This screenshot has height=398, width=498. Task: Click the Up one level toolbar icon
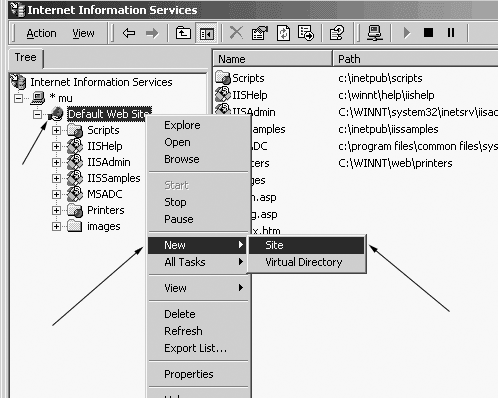[x=183, y=33]
